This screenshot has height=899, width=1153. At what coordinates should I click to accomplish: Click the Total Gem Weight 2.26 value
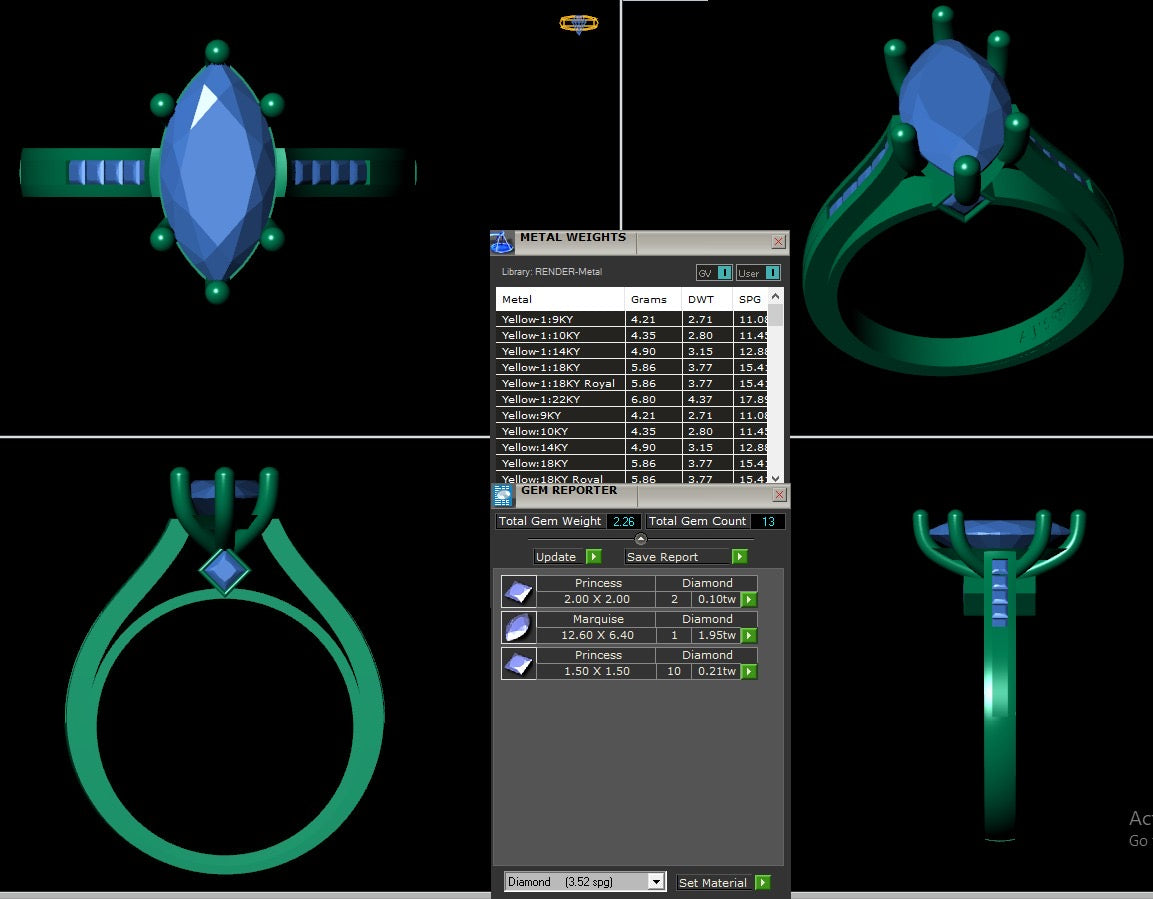(x=624, y=521)
